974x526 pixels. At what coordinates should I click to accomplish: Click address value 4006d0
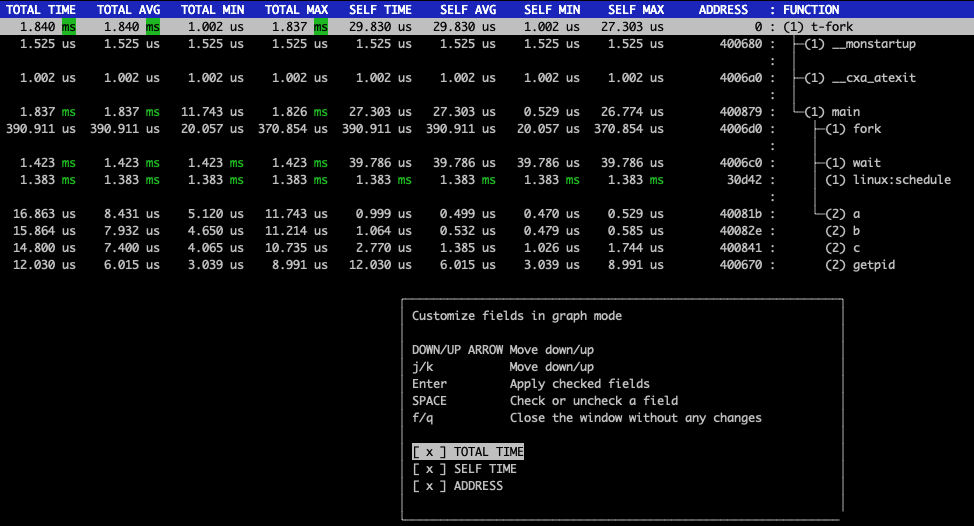(x=740, y=129)
